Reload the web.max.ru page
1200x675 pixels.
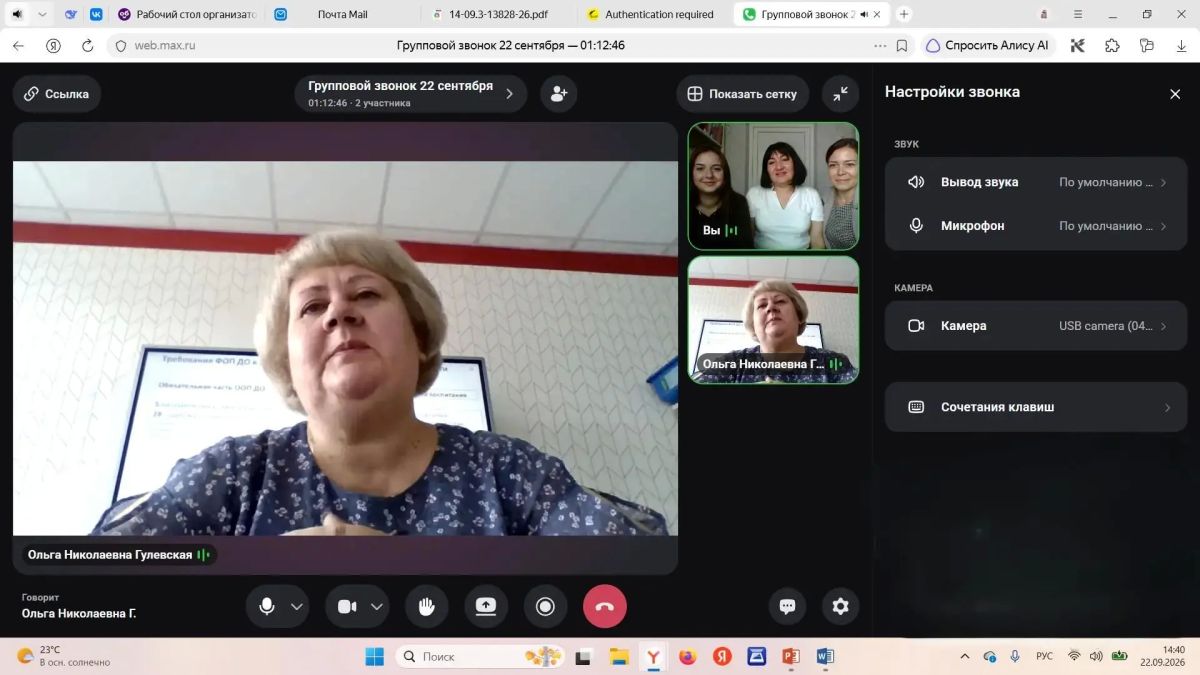point(88,45)
